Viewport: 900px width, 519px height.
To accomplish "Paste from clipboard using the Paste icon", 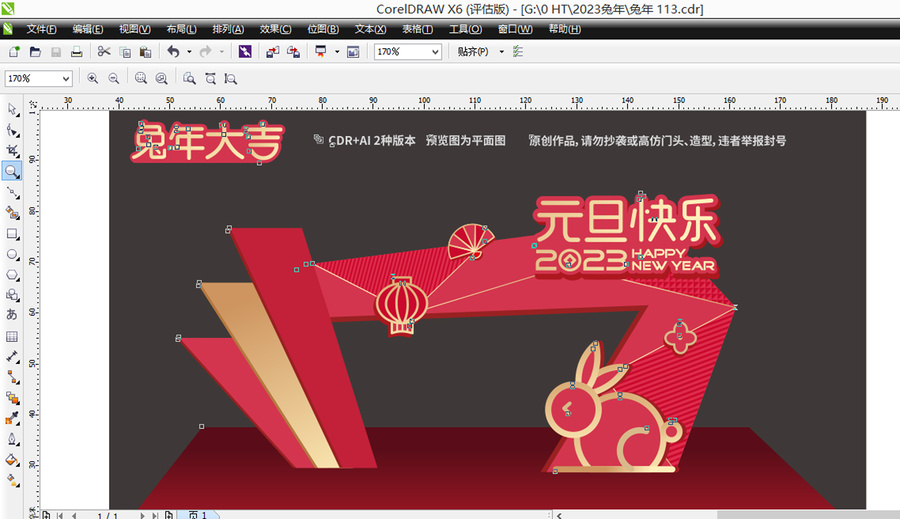I will [146, 52].
